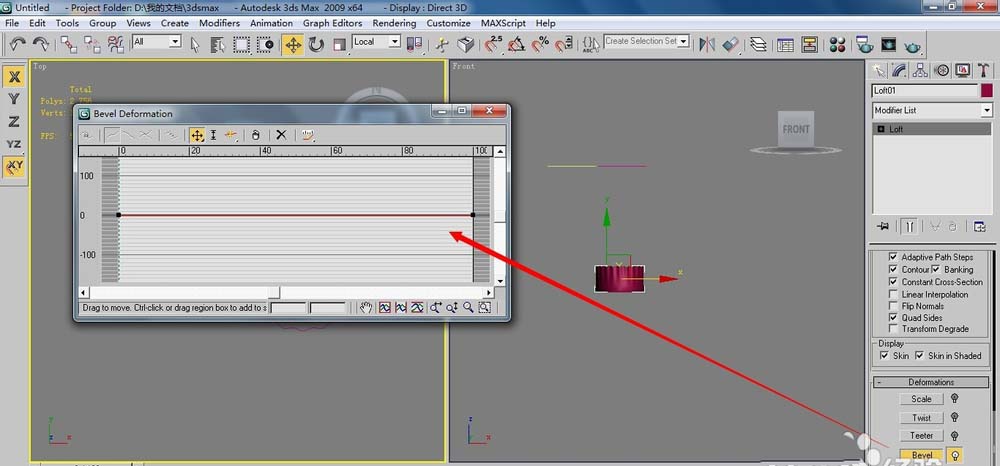This screenshot has height=466, width=1000.
Task: Open Render Setup teapot icon
Action: tap(865, 45)
